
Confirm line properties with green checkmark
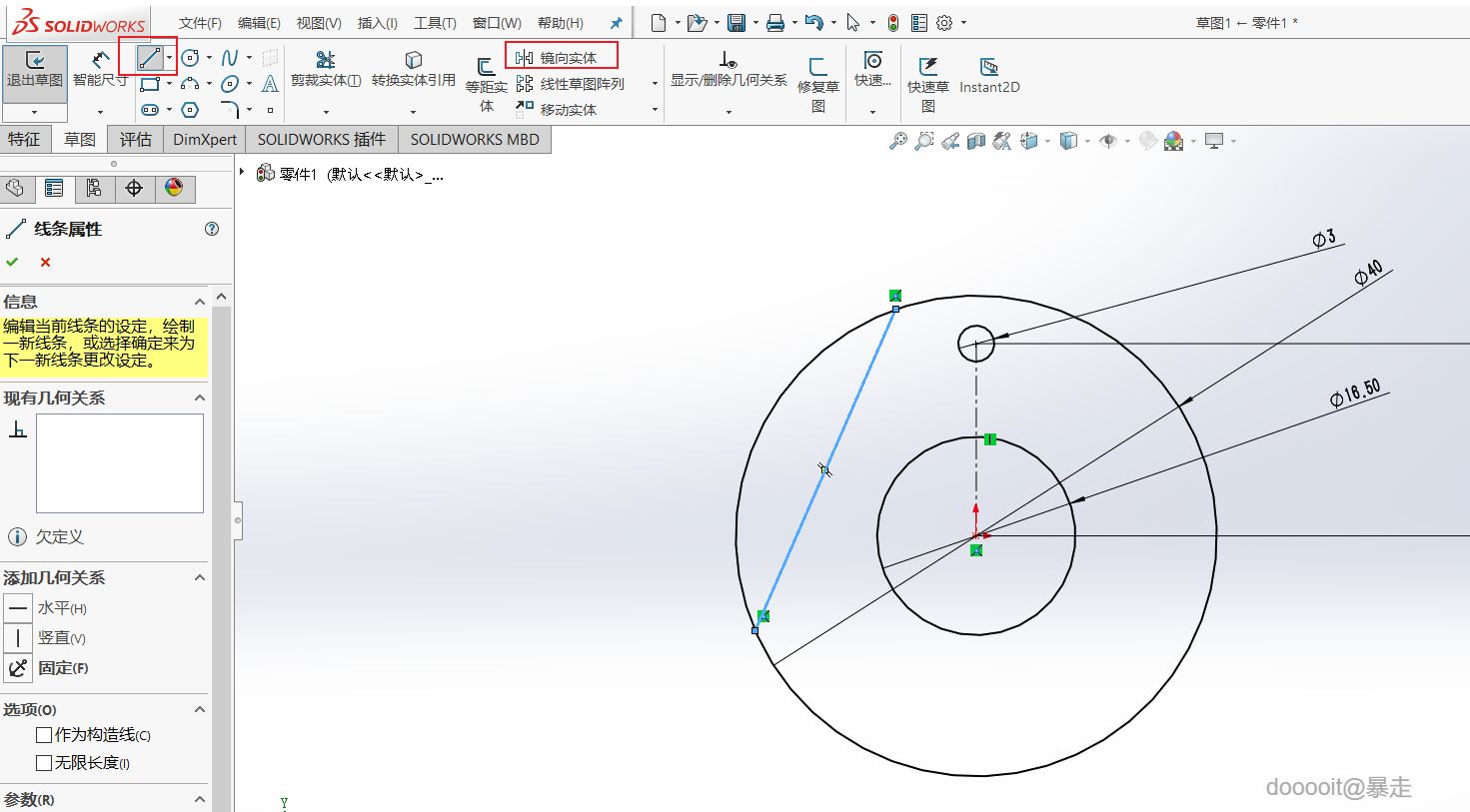(x=12, y=262)
